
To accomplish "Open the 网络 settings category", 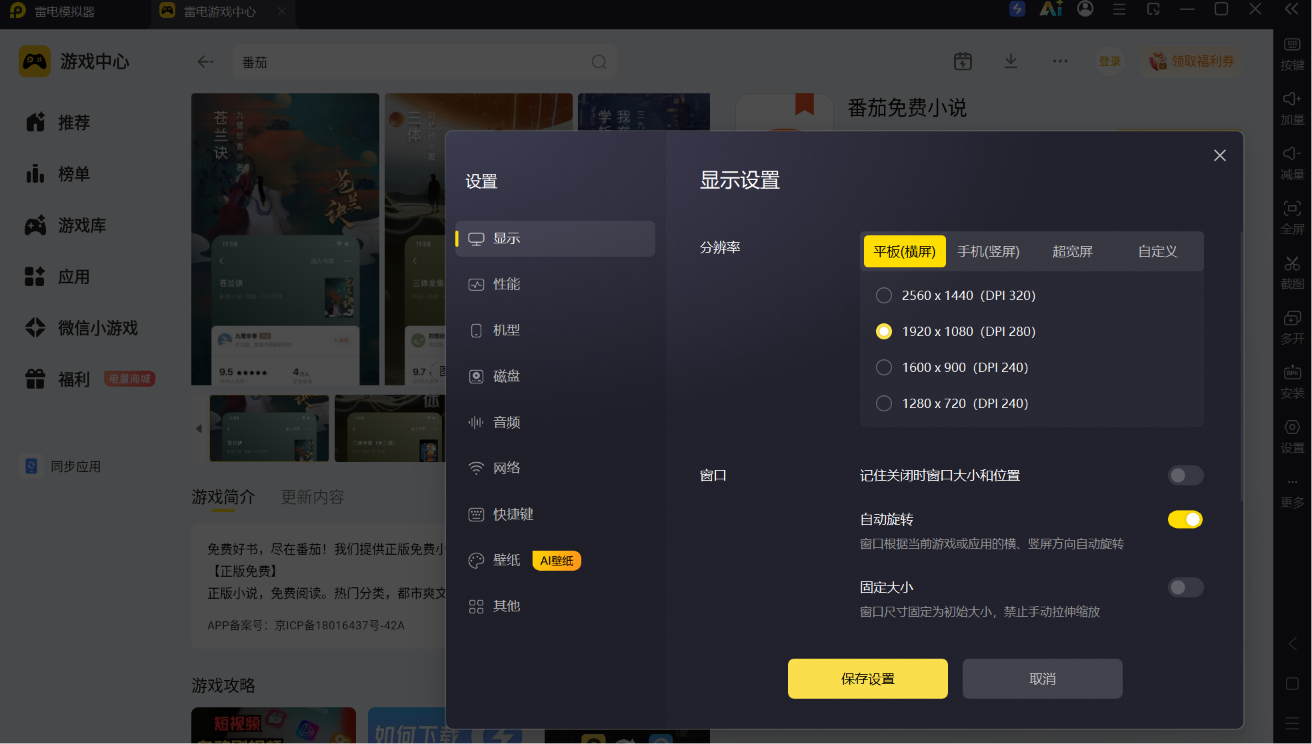I will 555,468.
